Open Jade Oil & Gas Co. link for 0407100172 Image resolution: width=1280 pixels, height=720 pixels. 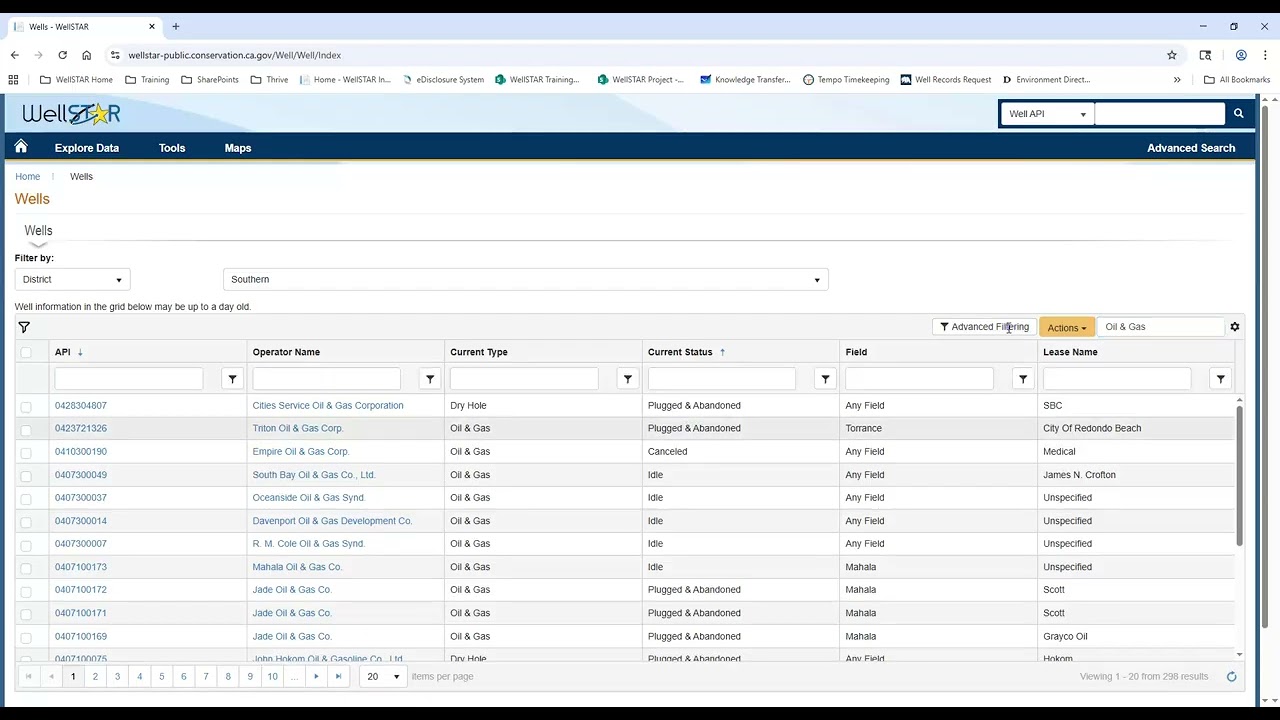292,590
